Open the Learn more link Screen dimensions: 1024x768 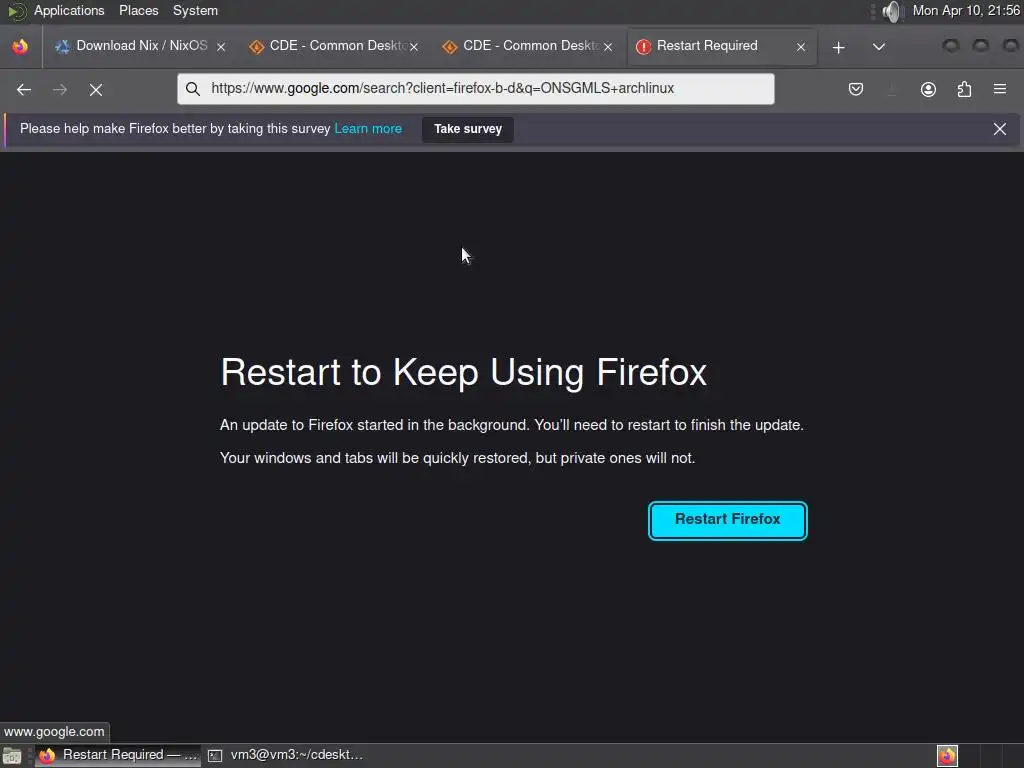point(368,129)
